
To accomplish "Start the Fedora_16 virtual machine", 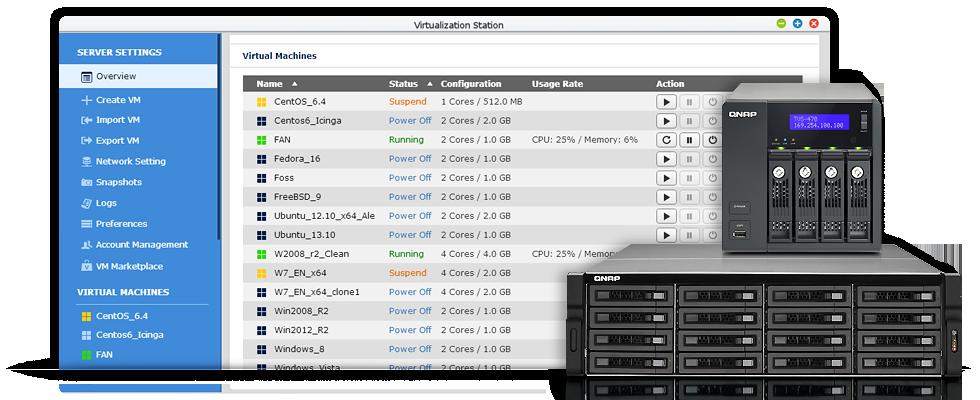I will coord(666,159).
